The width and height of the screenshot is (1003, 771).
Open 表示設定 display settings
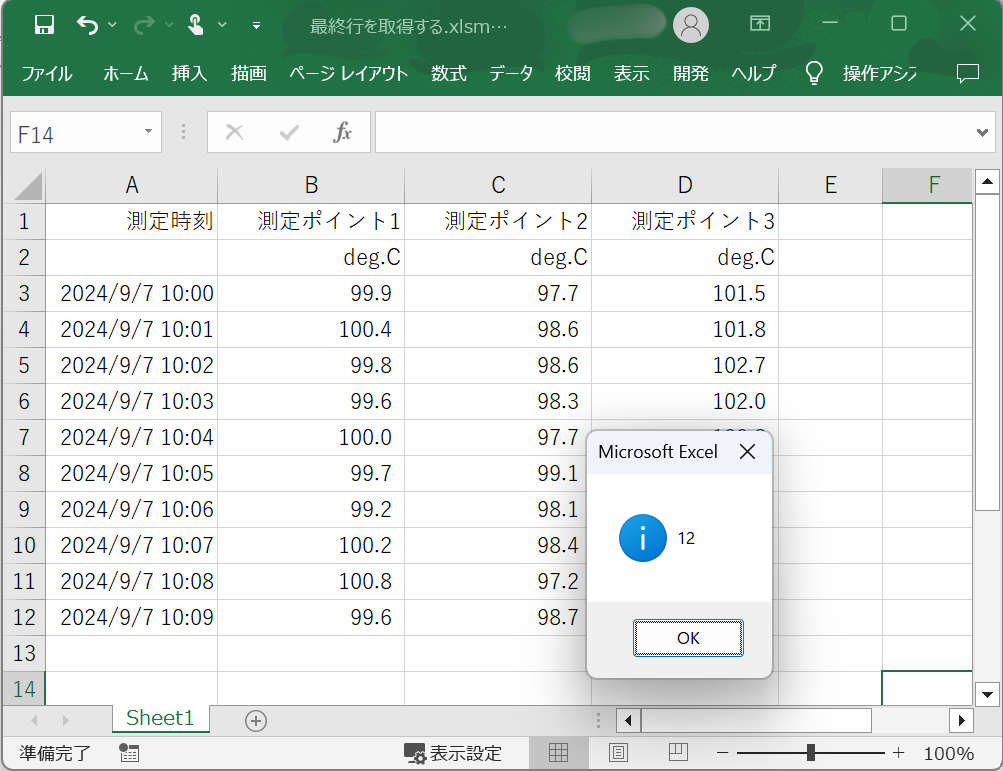coord(453,753)
